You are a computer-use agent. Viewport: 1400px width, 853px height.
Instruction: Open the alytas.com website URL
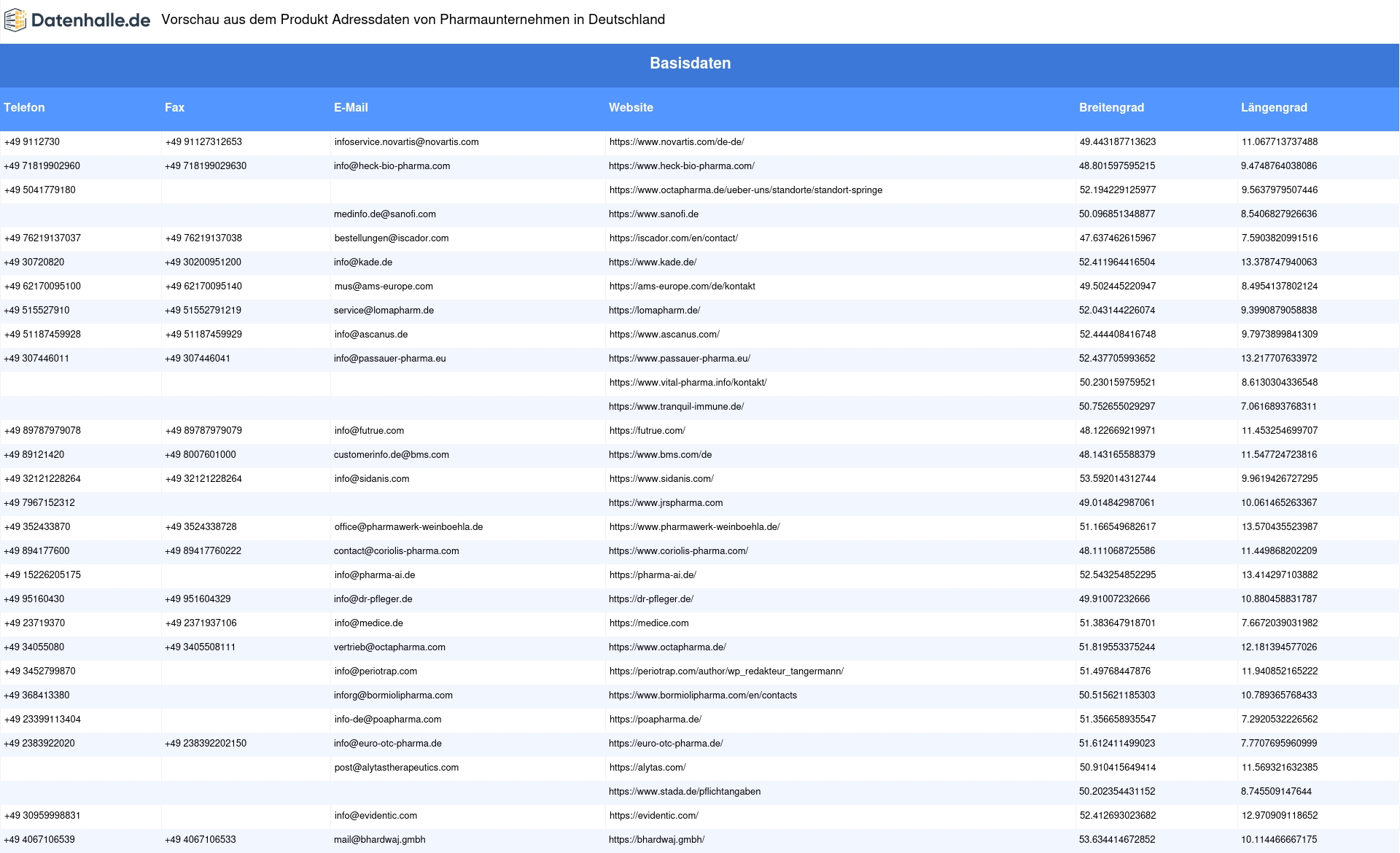[647, 768]
